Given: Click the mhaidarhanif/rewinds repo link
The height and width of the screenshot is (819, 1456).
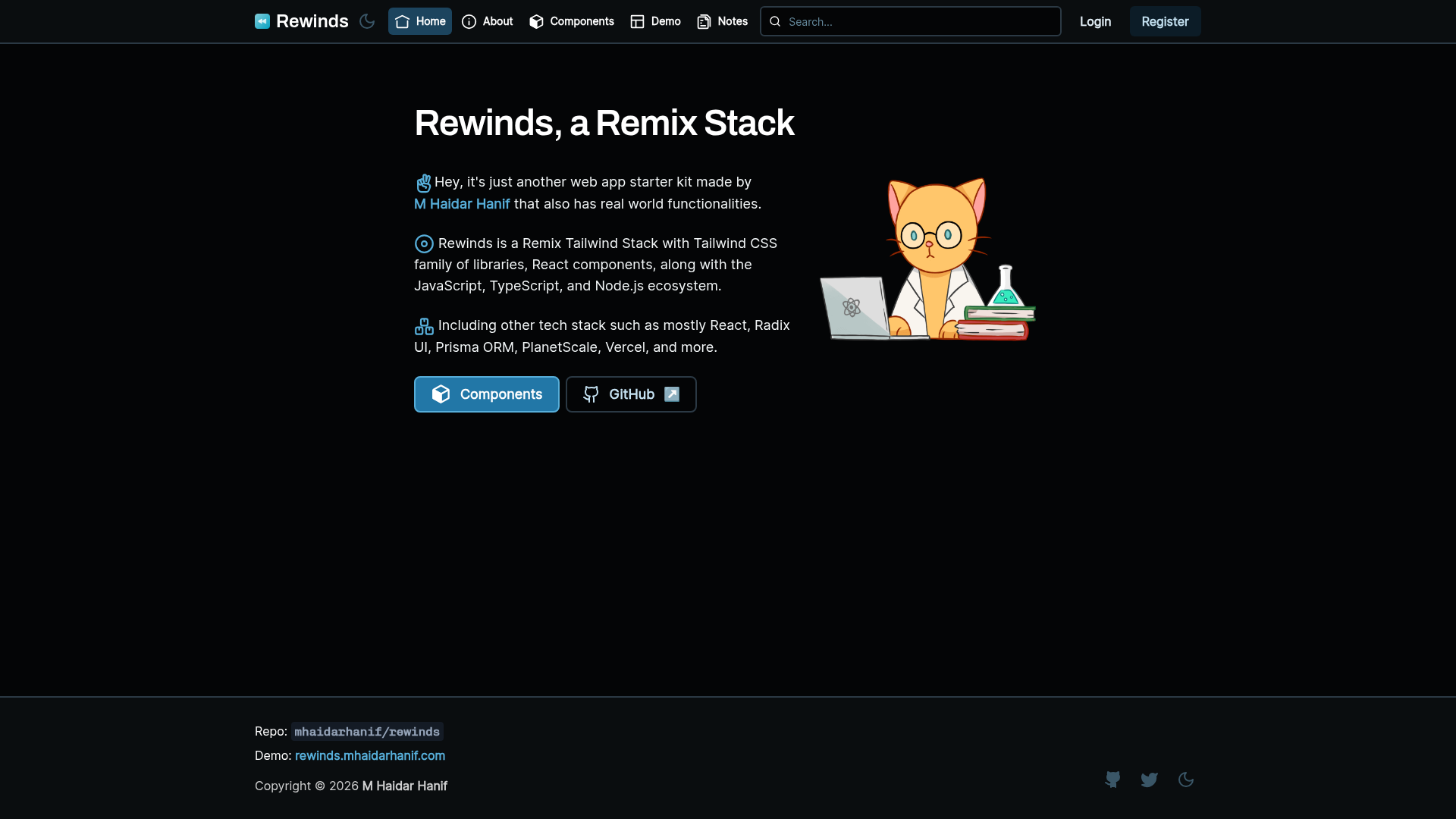Looking at the screenshot, I should coord(367,732).
